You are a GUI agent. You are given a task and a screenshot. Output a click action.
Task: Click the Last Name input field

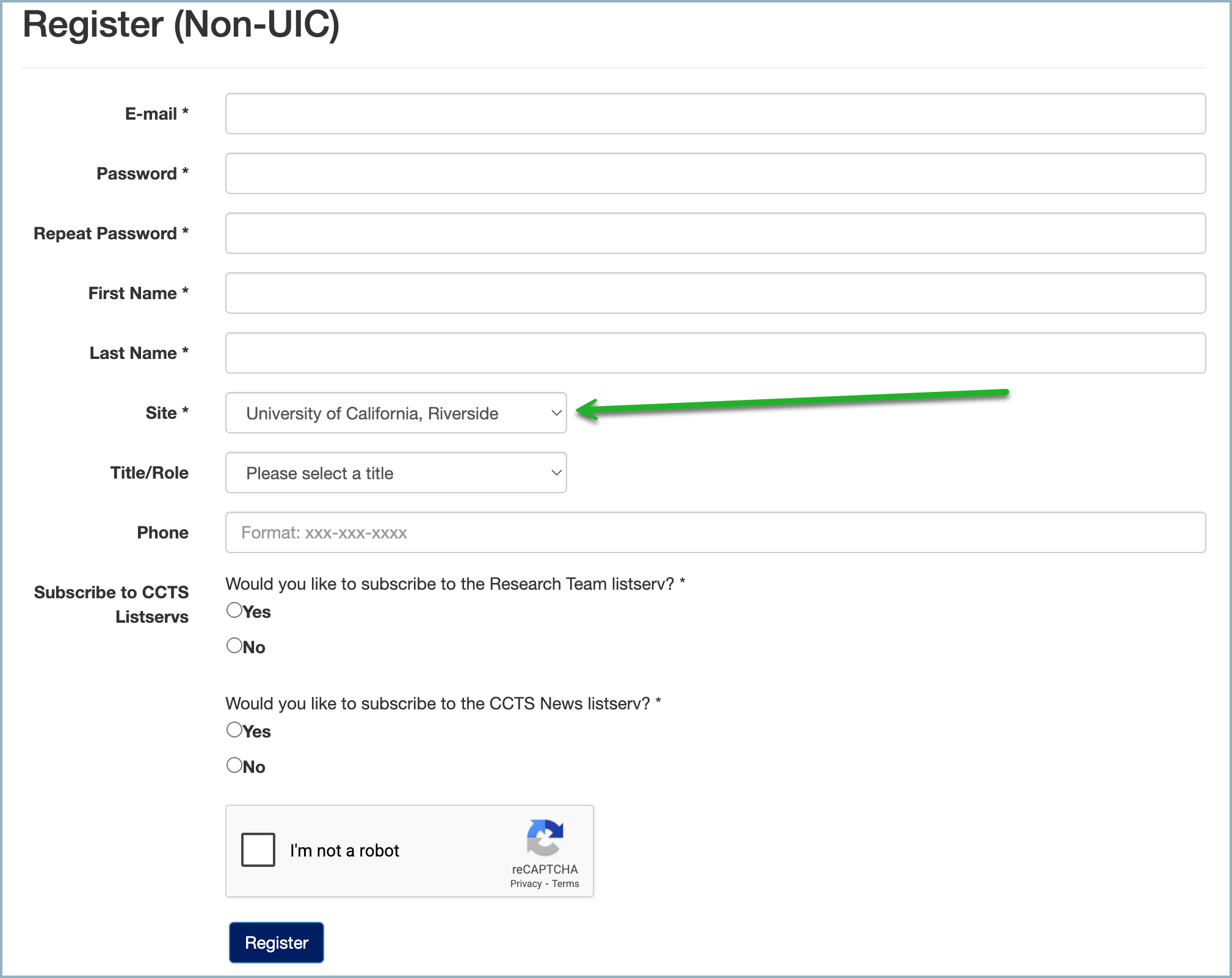coord(714,352)
